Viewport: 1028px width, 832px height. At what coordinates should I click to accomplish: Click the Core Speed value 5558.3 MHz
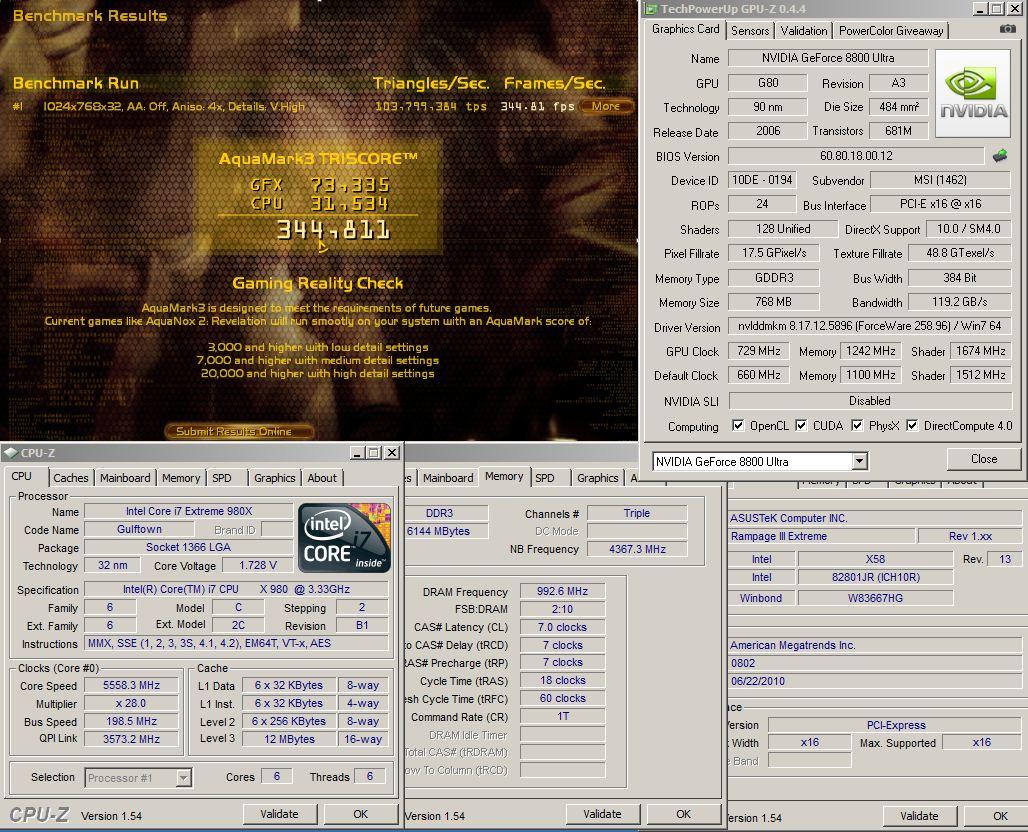(132, 685)
